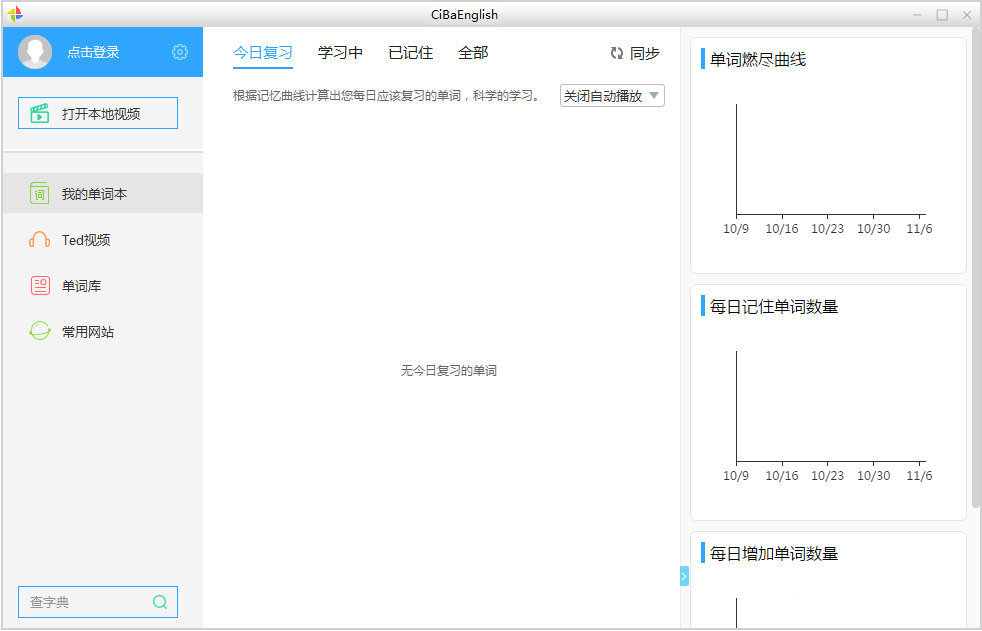Select the 今日复习 tab

[262, 53]
